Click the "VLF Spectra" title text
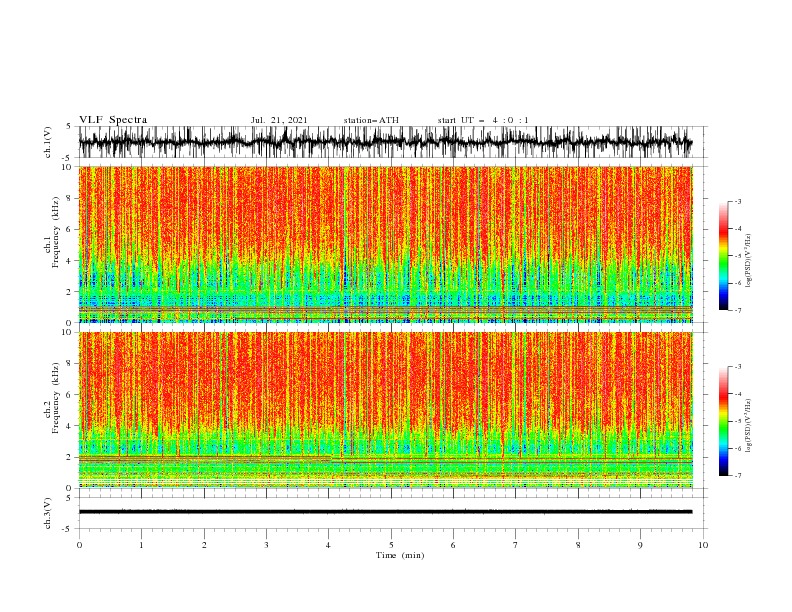 pyautogui.click(x=113, y=120)
